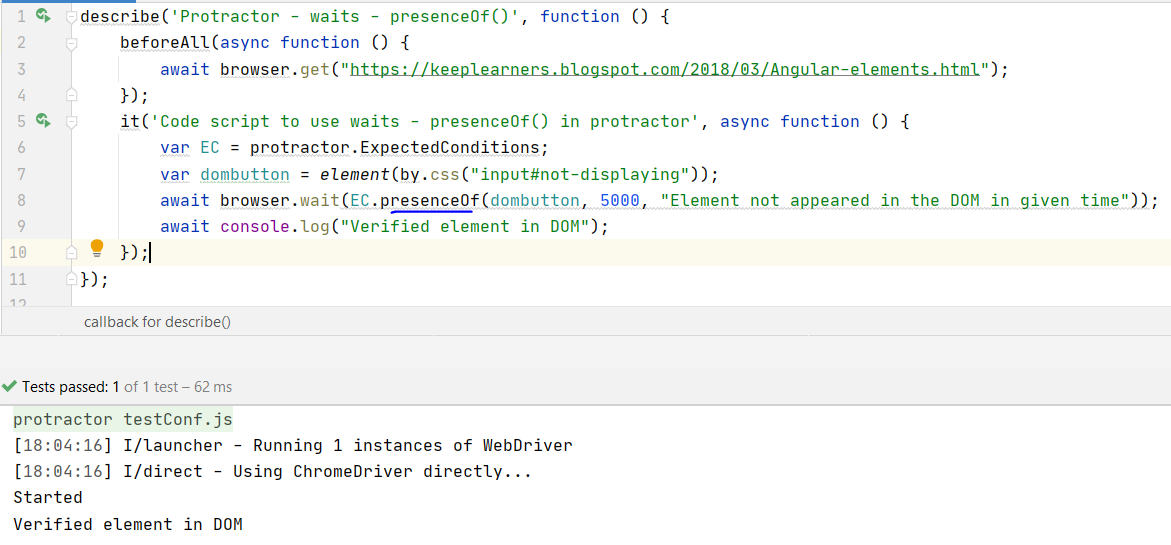Place cursor on 'dombutton' variable declaration on line 7
Image resolution: width=1171 pixels, height=545 pixels.
[x=245, y=174]
